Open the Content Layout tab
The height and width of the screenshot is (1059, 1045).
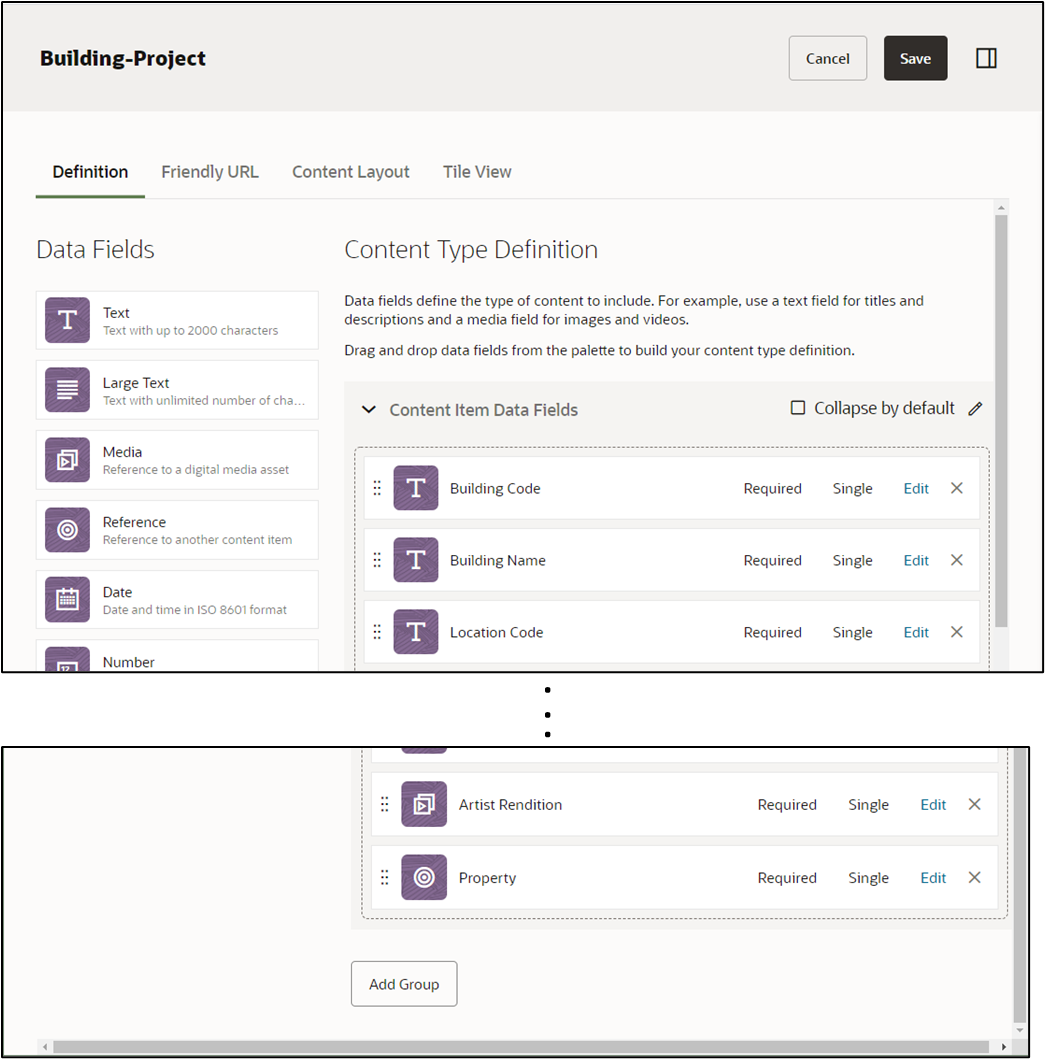tap(350, 171)
